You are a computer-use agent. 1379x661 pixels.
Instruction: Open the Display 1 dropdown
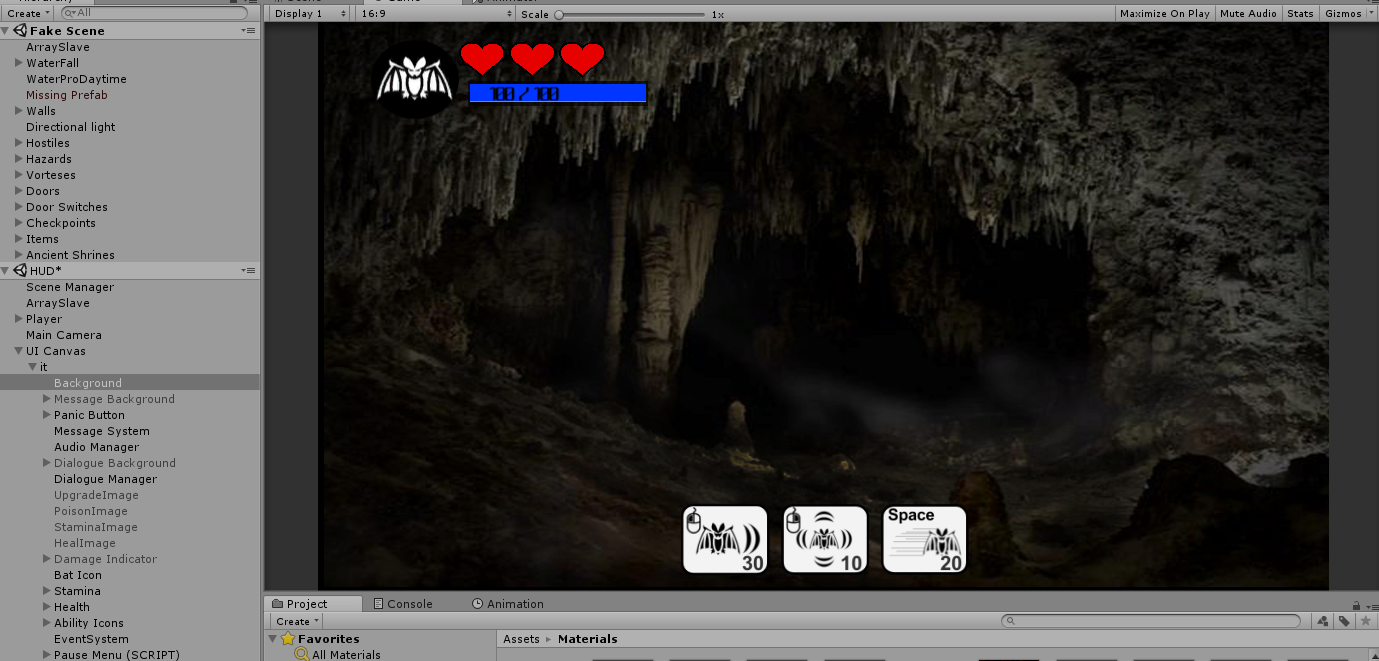click(x=308, y=13)
